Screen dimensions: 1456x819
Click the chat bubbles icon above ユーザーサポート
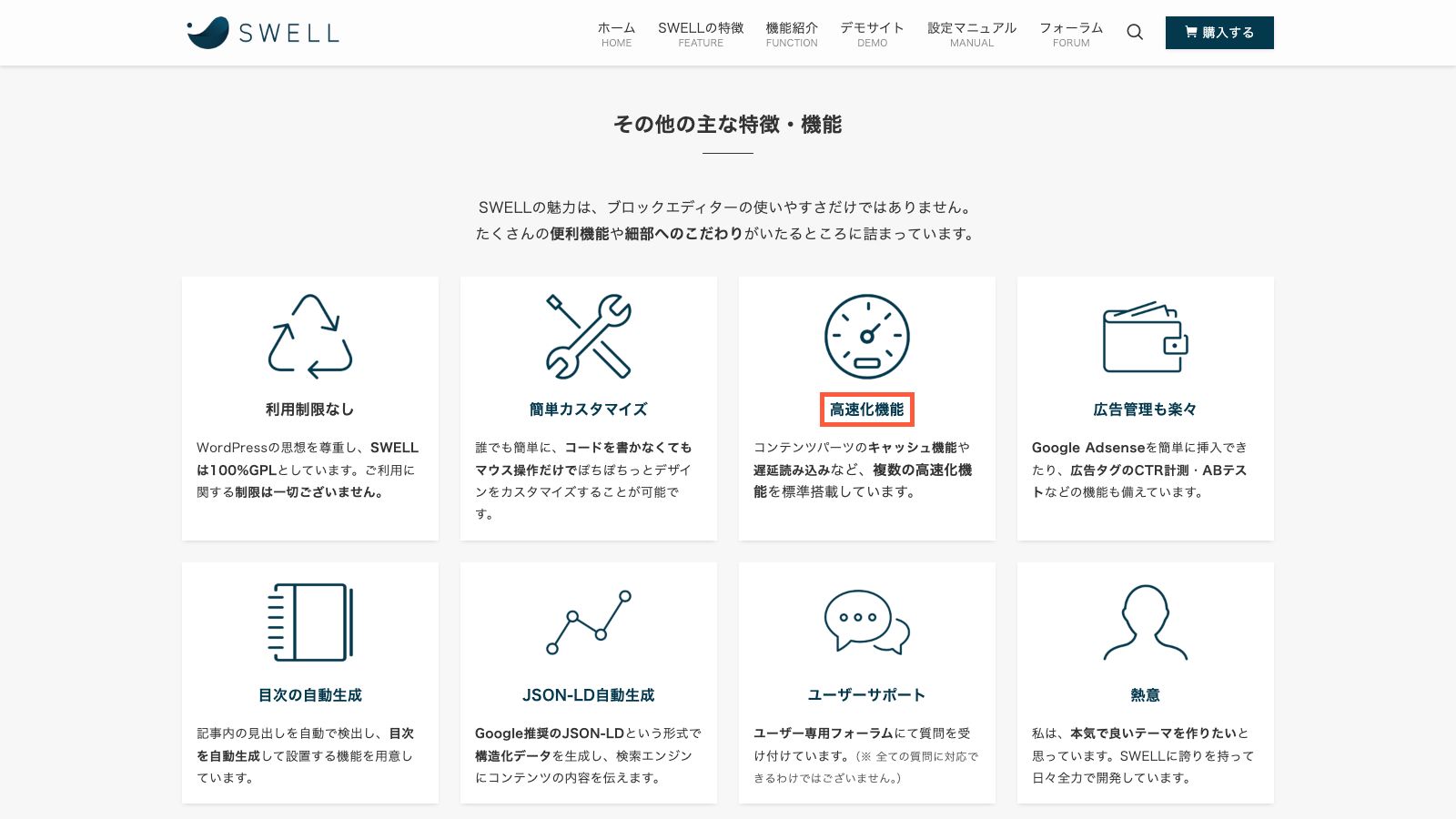(x=867, y=622)
